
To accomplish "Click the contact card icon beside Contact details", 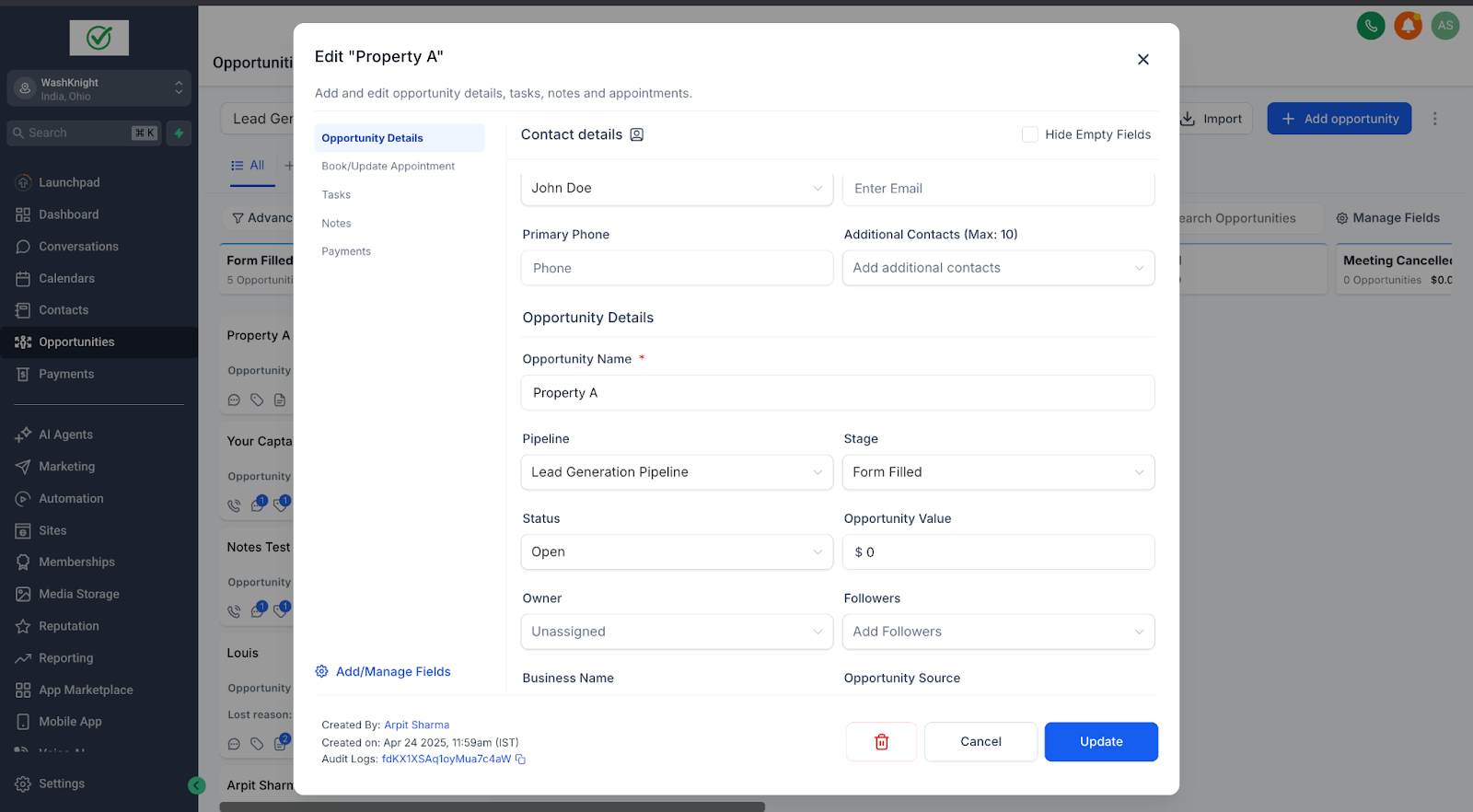I will click(636, 134).
